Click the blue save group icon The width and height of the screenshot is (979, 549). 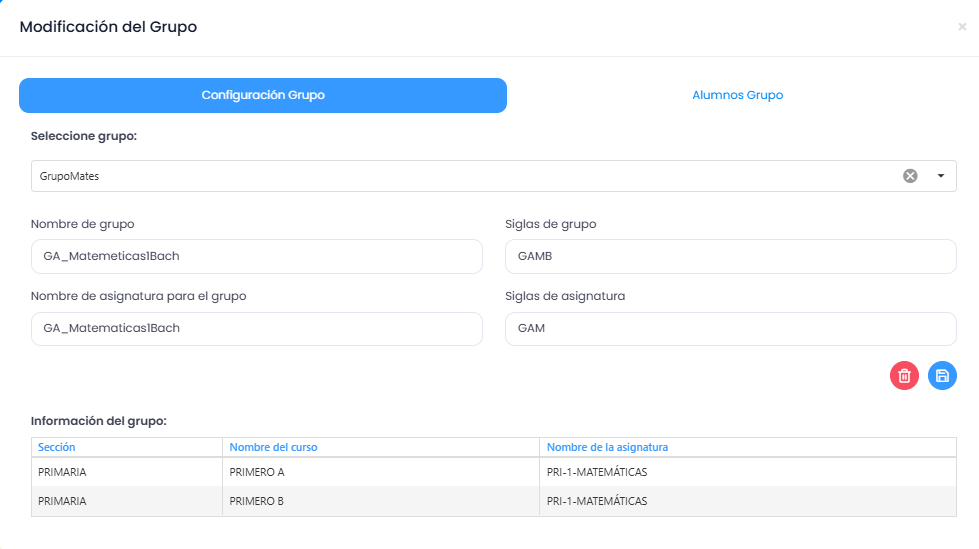click(x=942, y=376)
